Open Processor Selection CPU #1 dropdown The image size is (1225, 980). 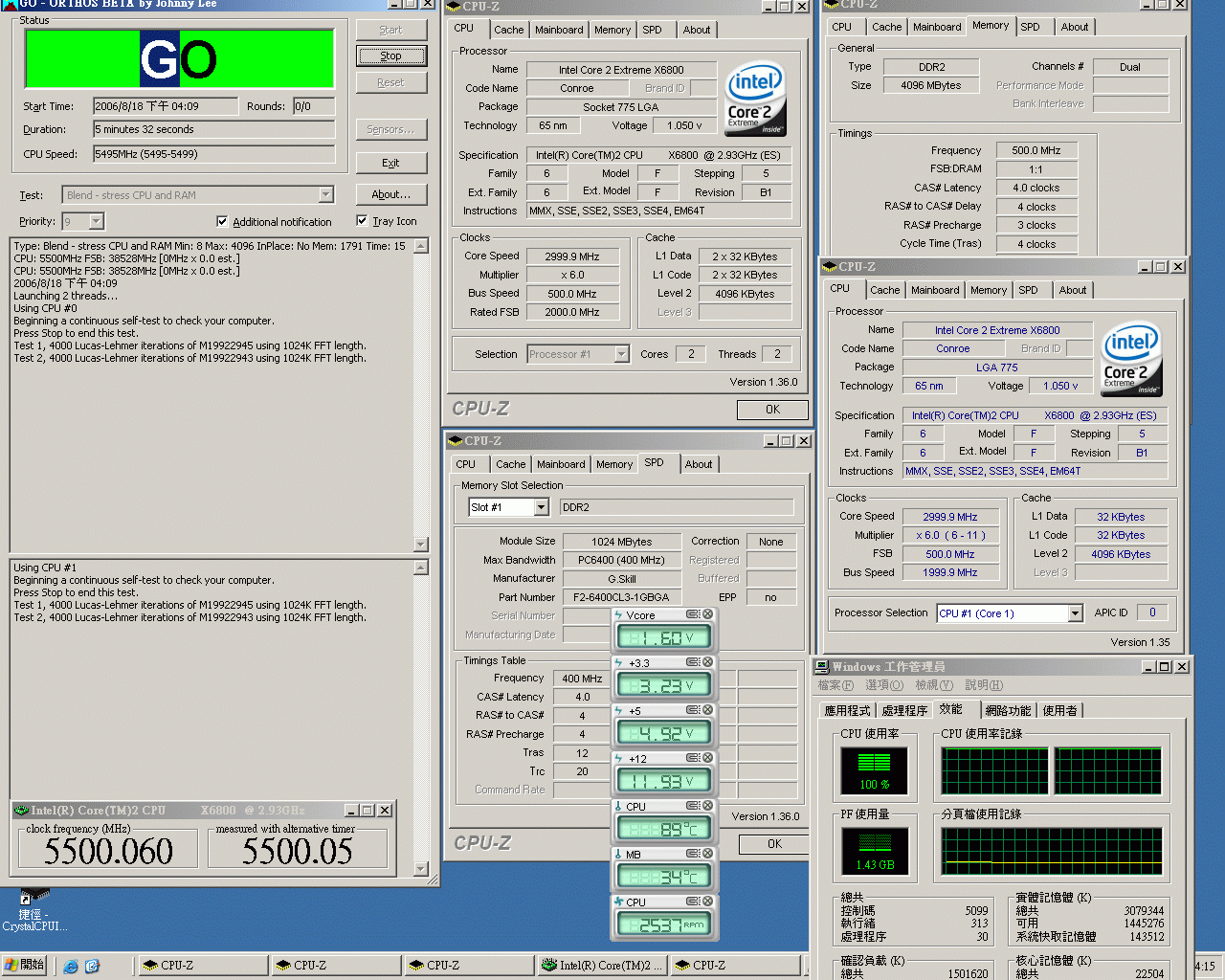(1075, 613)
